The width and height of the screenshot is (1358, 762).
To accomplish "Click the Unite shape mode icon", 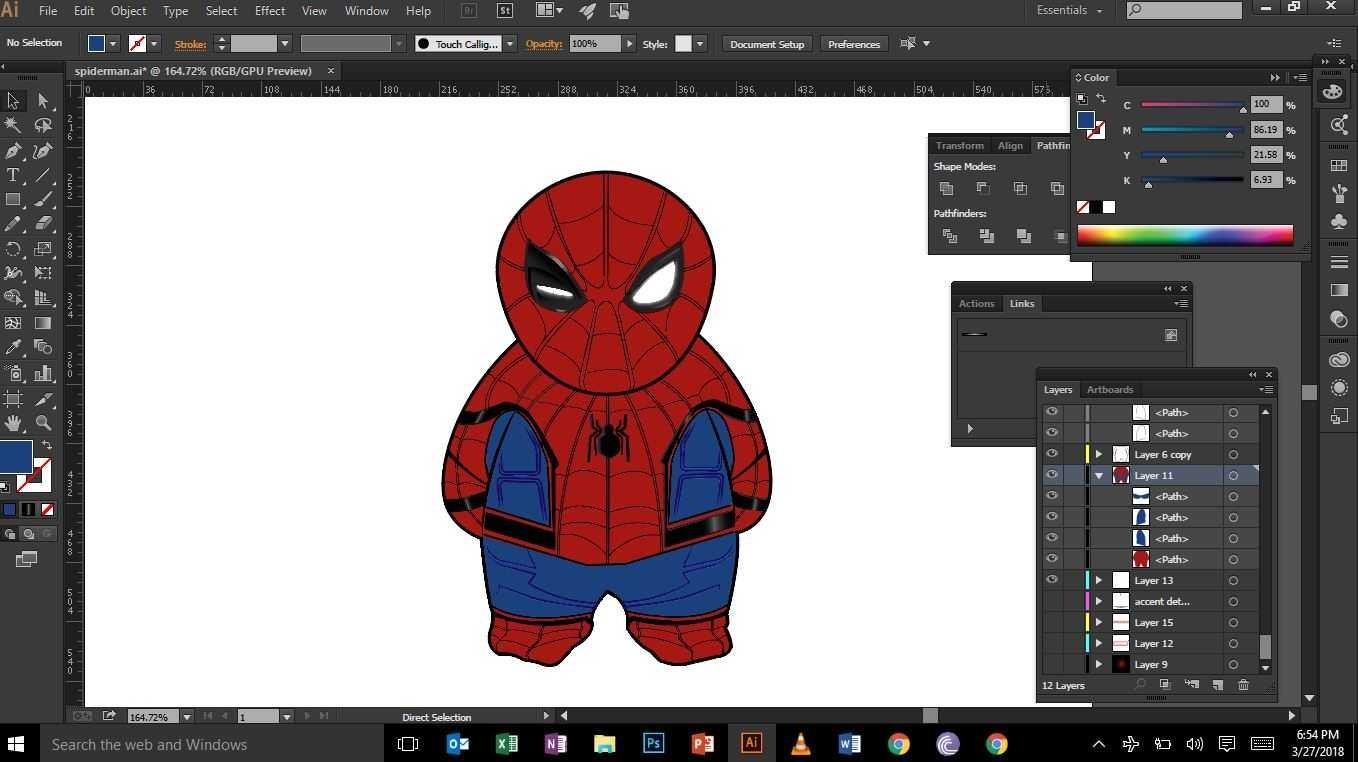I will [x=946, y=188].
